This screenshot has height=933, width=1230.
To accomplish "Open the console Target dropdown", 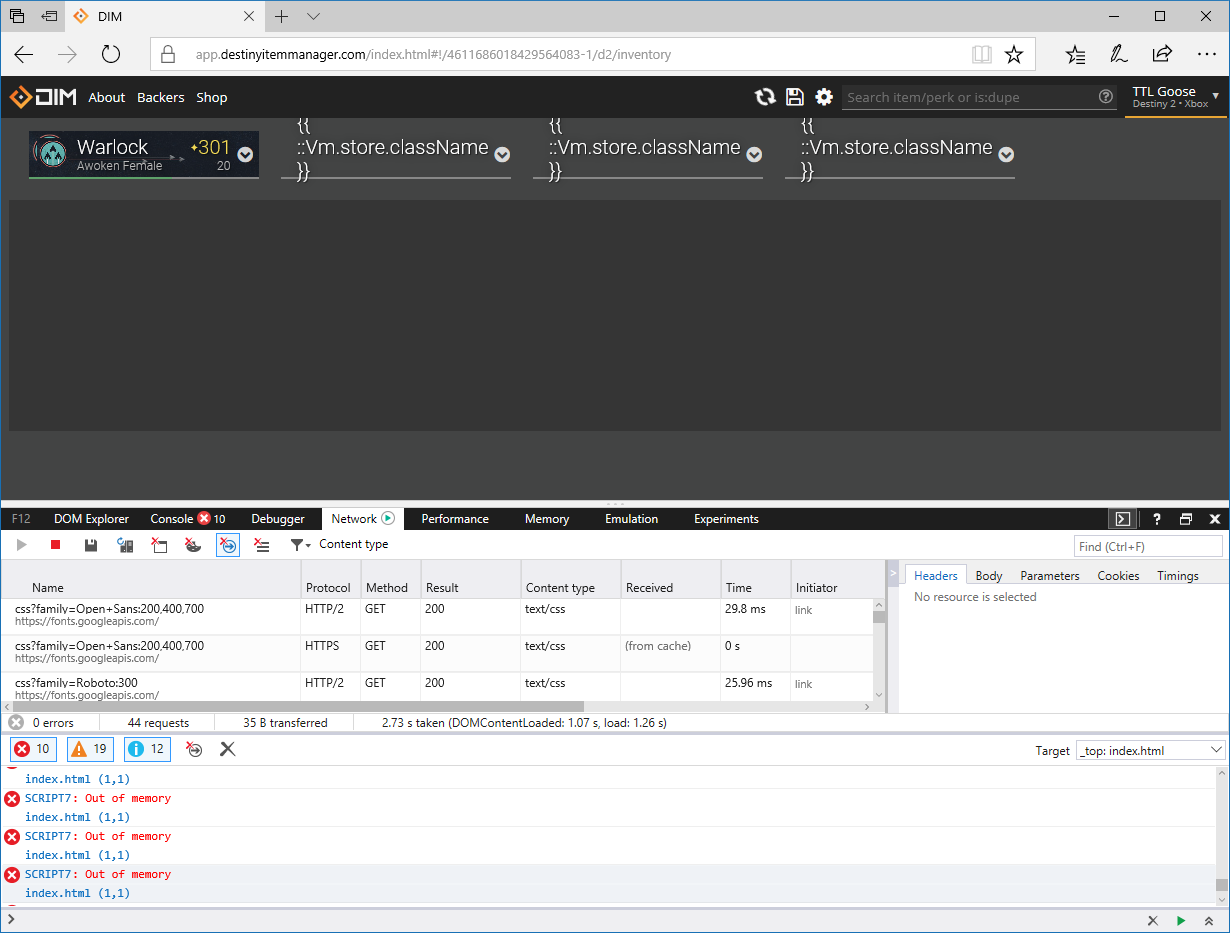I will [x=1150, y=750].
